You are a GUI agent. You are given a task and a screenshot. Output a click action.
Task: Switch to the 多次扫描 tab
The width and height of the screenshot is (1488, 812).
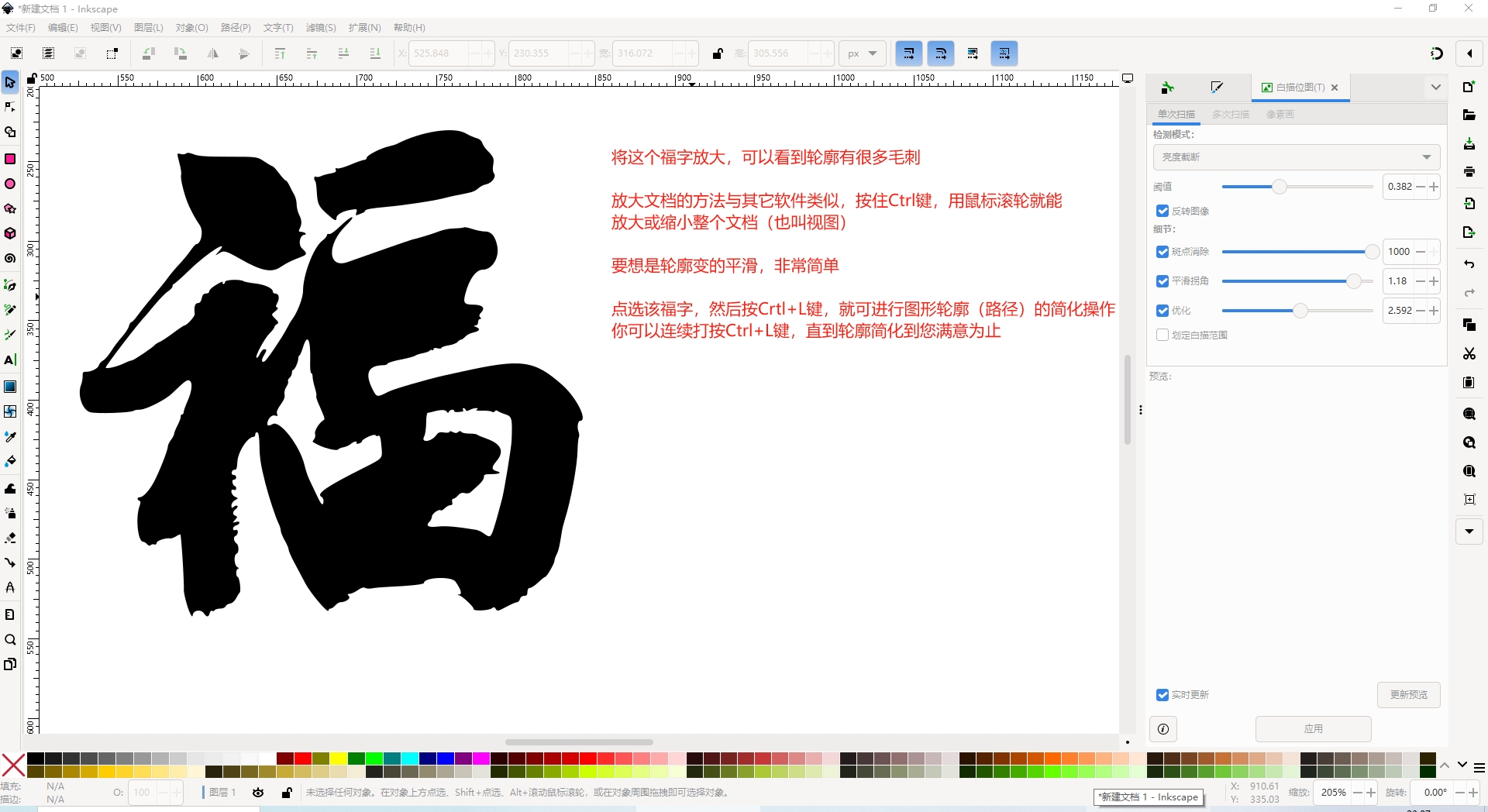click(1230, 115)
